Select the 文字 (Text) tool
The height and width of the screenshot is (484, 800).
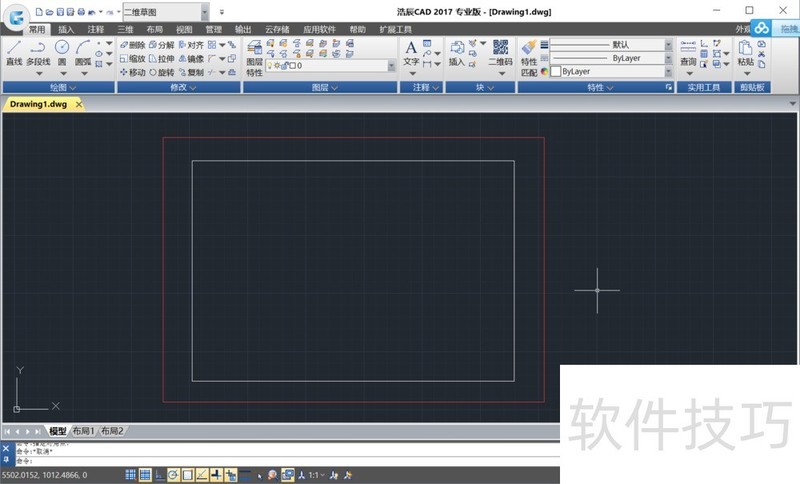tap(411, 54)
